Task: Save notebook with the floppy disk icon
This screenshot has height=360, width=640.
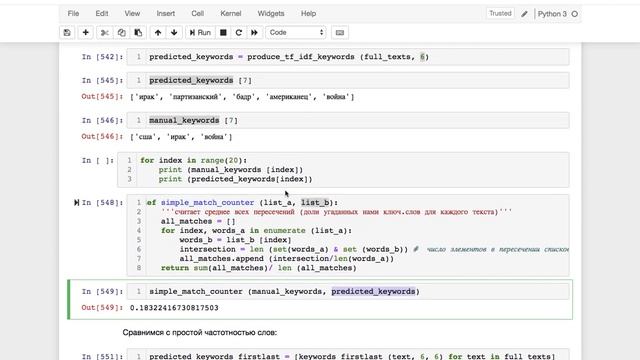Action: tap(67, 33)
